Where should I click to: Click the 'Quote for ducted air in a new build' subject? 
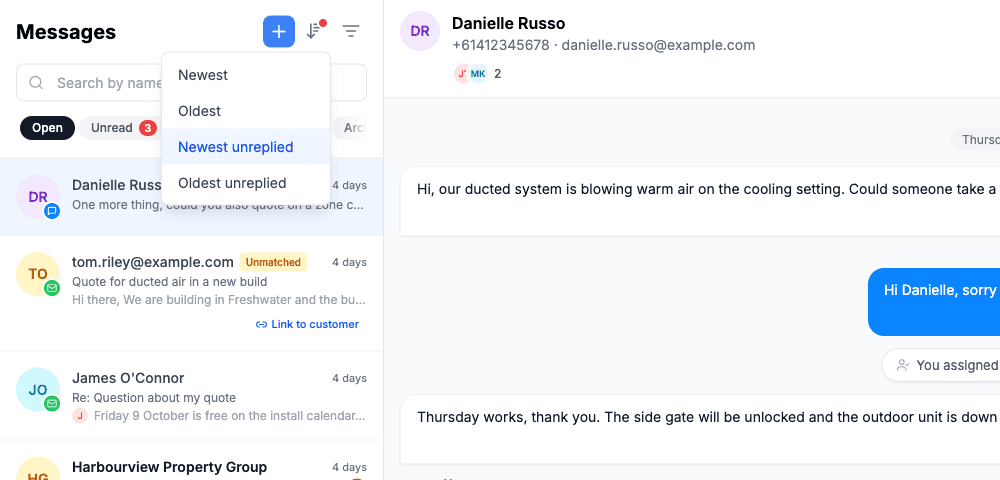pyautogui.click(x=170, y=282)
